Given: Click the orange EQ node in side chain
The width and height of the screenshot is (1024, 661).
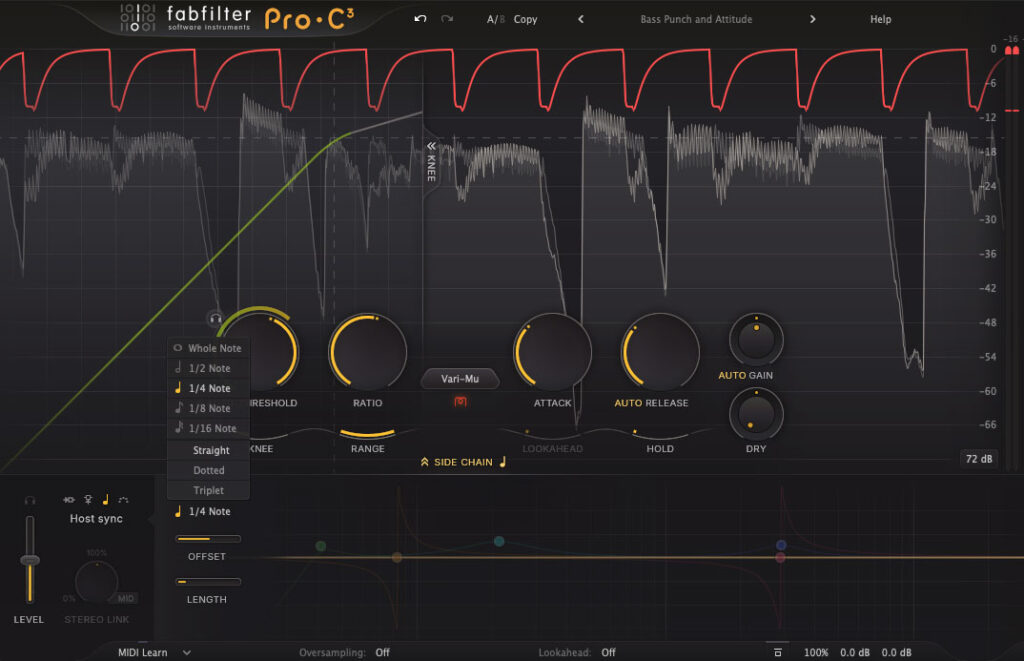Looking at the screenshot, I should 397,557.
